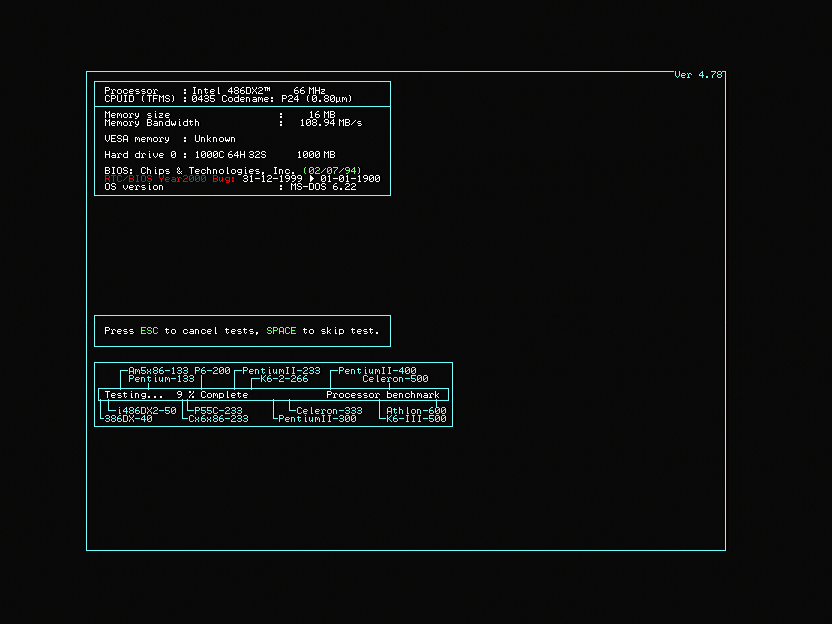Select the "MS-DOS 6.22" value
Image resolution: width=832 pixels, height=624 pixels.
click(323, 186)
